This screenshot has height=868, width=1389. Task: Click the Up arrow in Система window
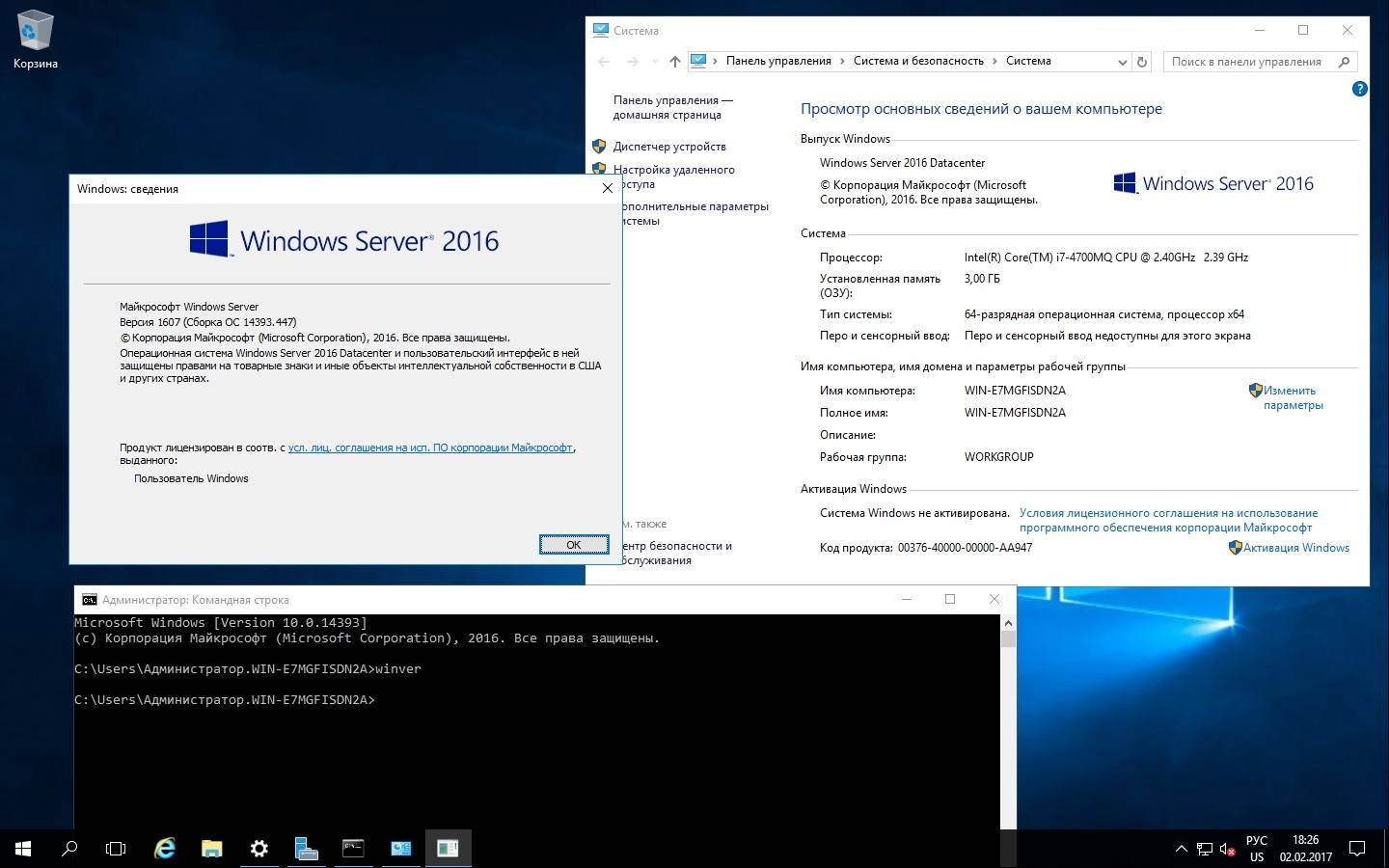pos(675,62)
